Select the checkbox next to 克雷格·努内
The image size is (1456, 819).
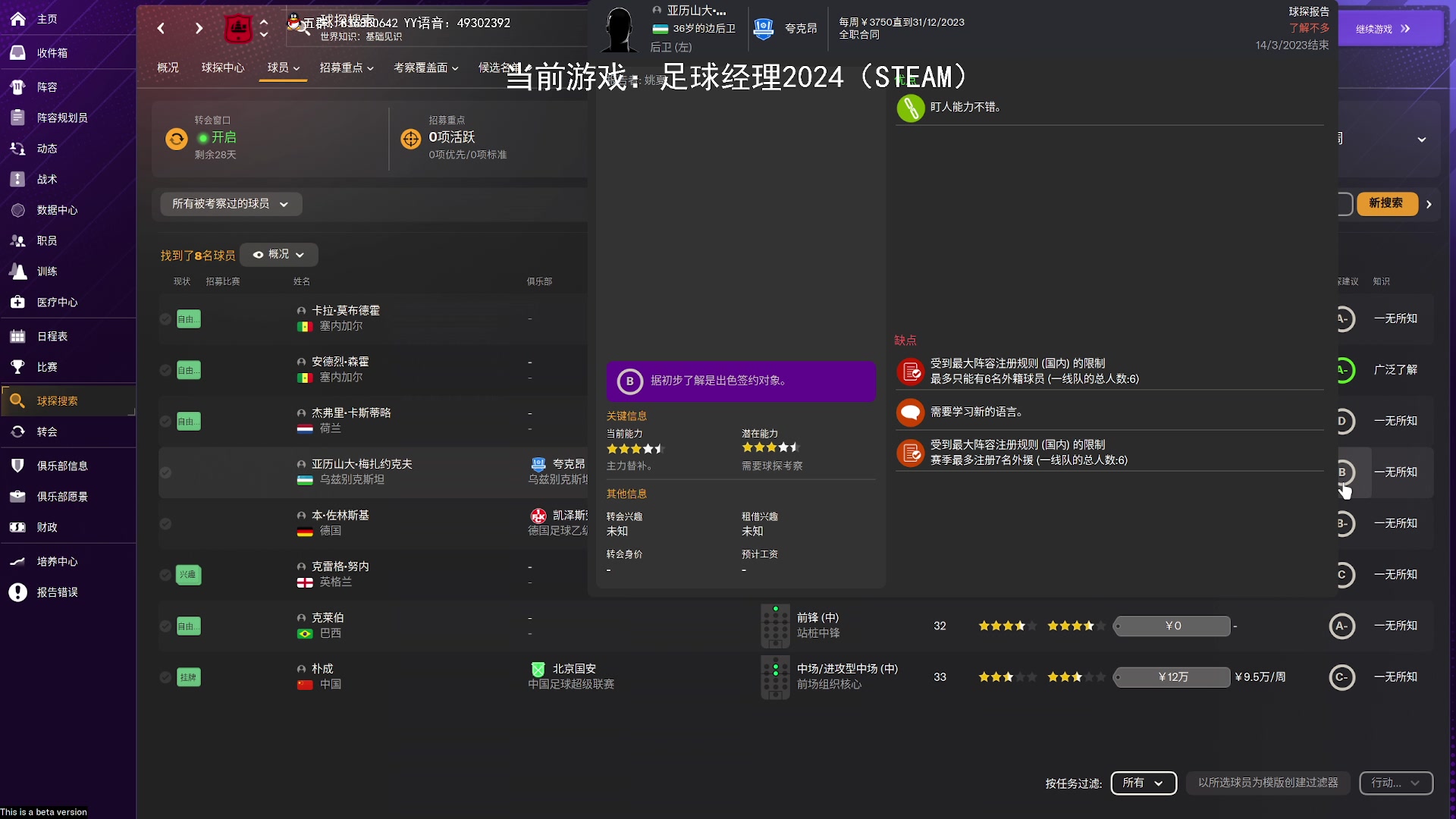pos(165,575)
